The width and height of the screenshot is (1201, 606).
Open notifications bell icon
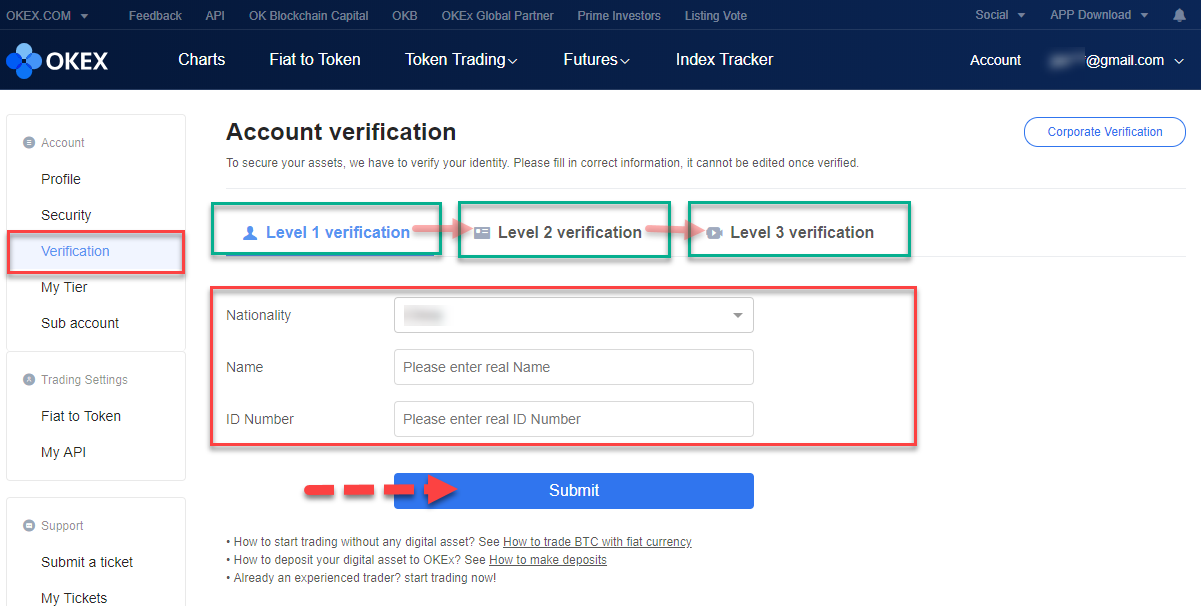pos(1179,15)
